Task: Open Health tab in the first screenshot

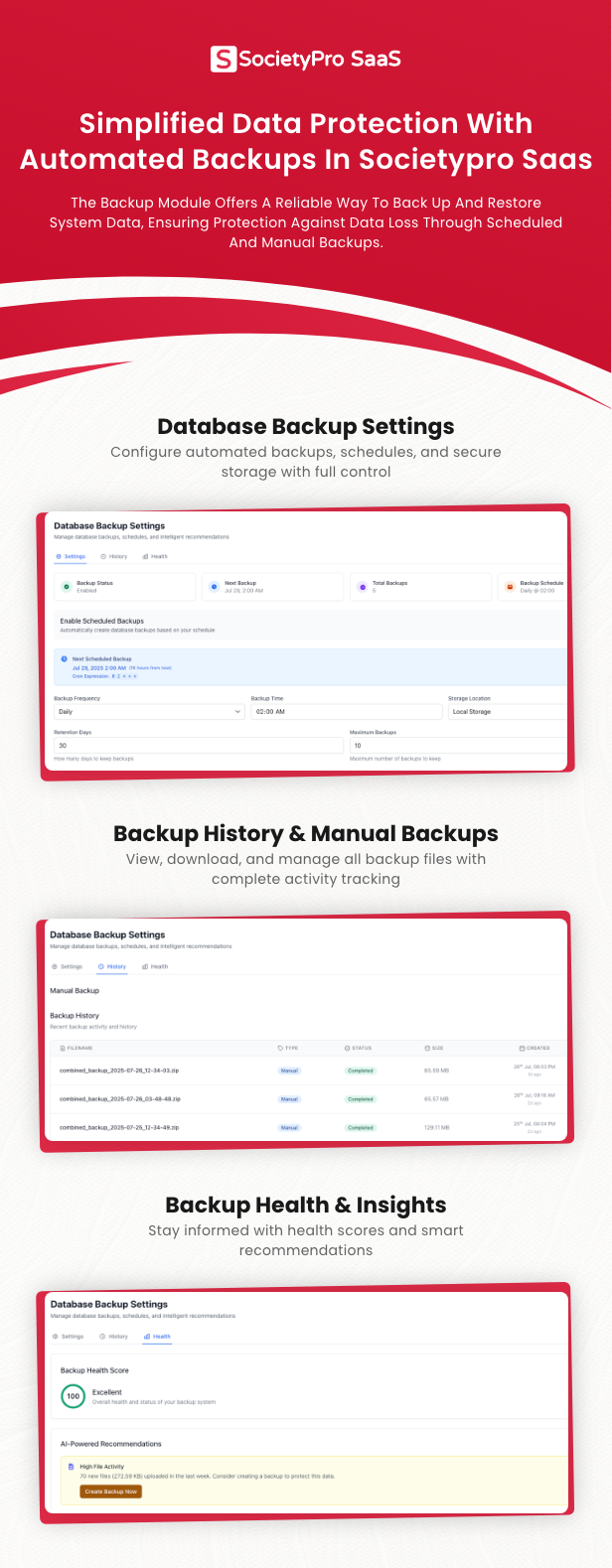Action: pos(155,556)
